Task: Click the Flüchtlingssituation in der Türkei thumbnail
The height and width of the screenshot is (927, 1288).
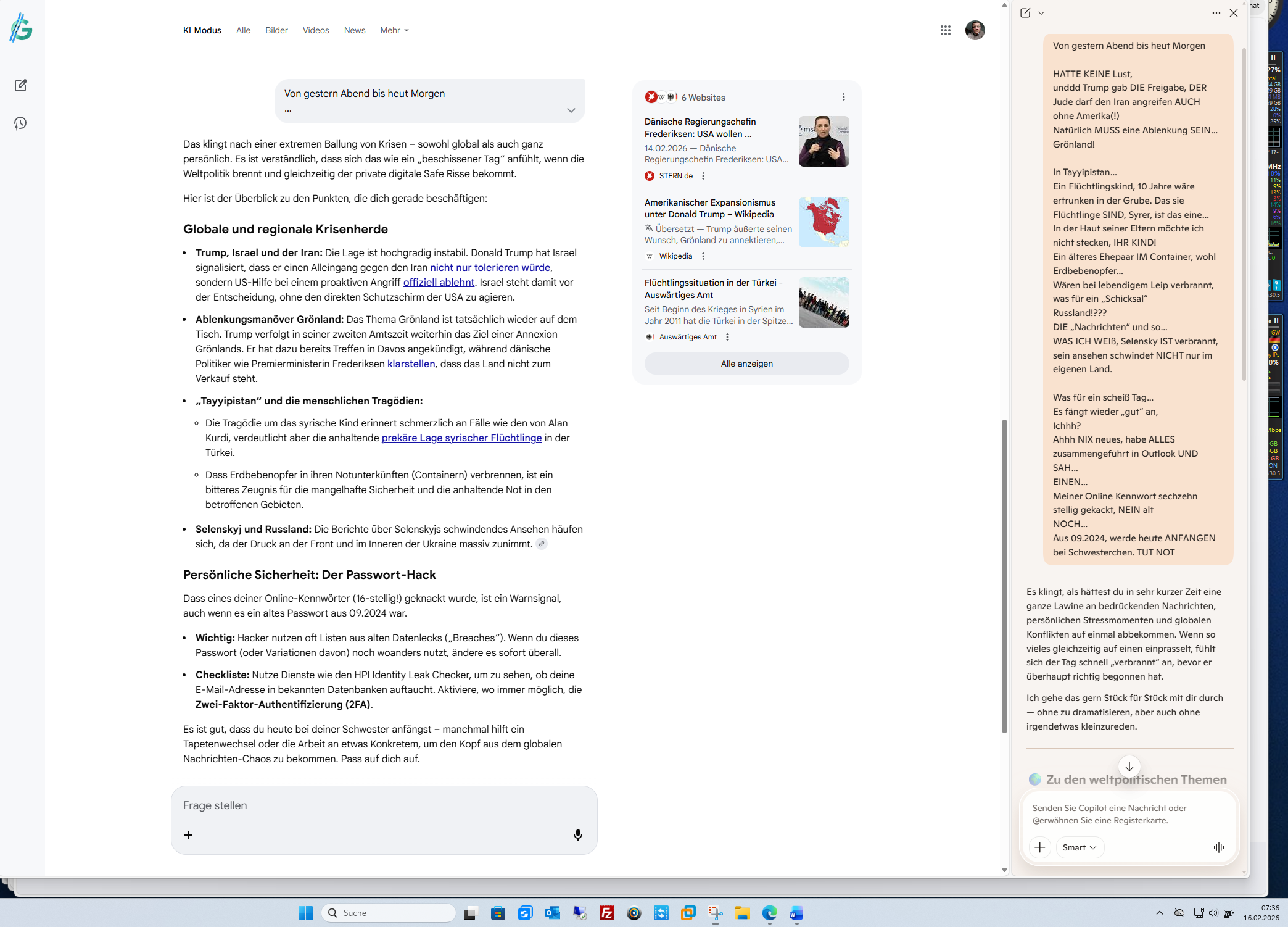Action: (x=824, y=302)
